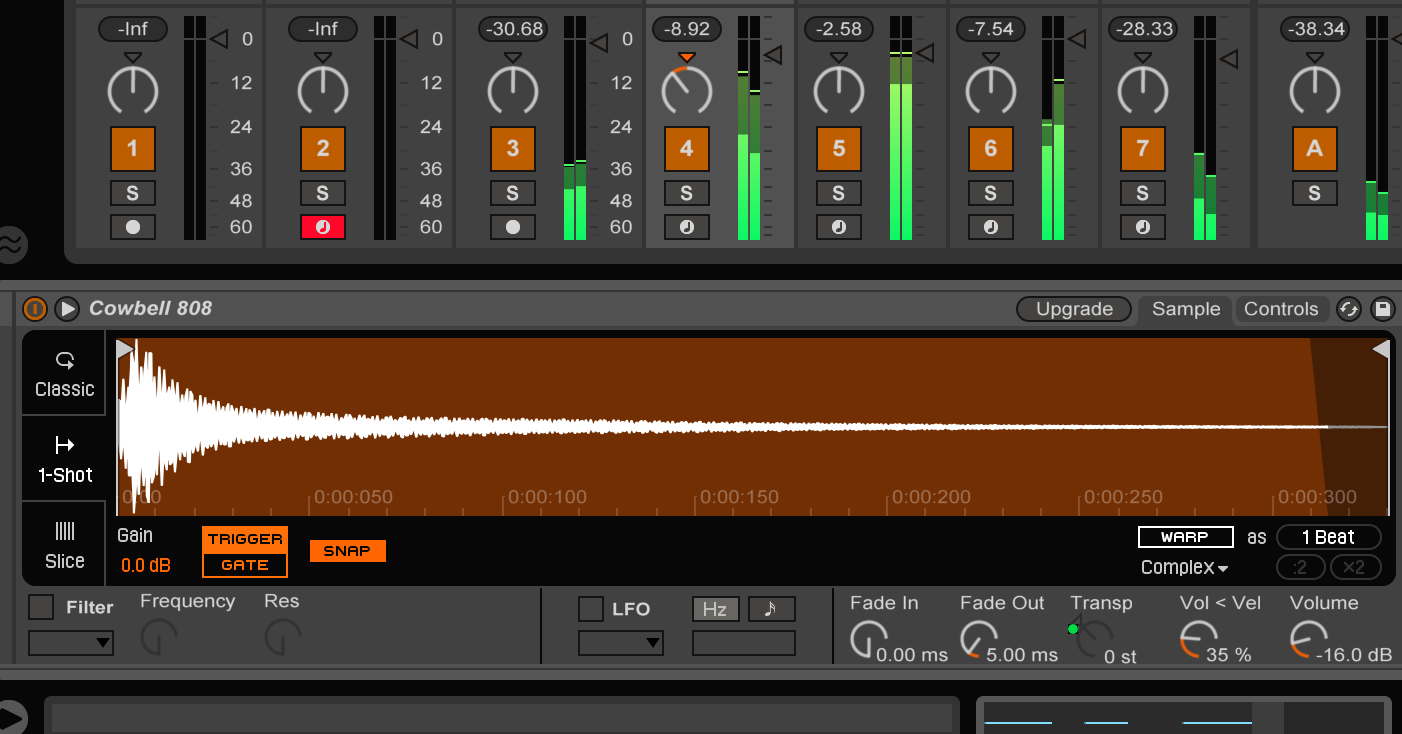1402x734 pixels.
Task: Enable the Filter section checkbox
Action: tap(40, 607)
